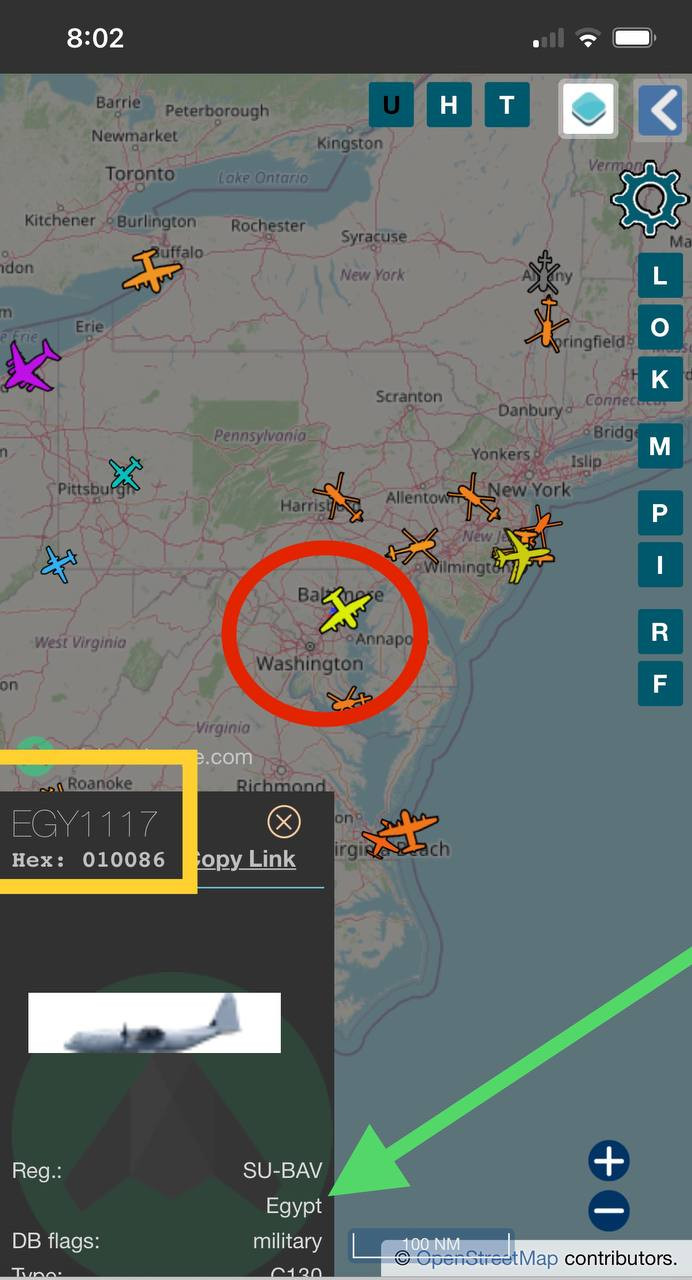
Task: Toggle the T button at top
Action: (507, 105)
